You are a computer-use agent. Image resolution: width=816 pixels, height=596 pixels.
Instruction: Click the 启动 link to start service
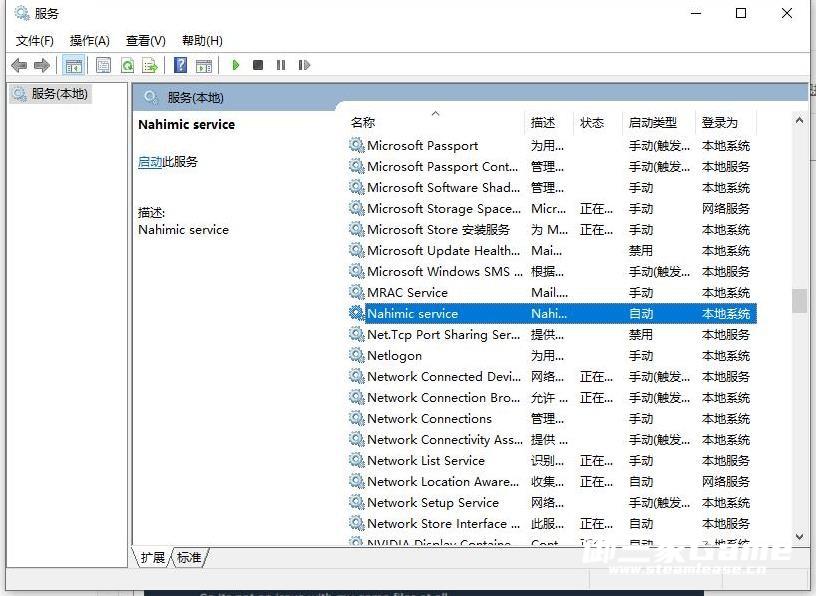coord(150,161)
